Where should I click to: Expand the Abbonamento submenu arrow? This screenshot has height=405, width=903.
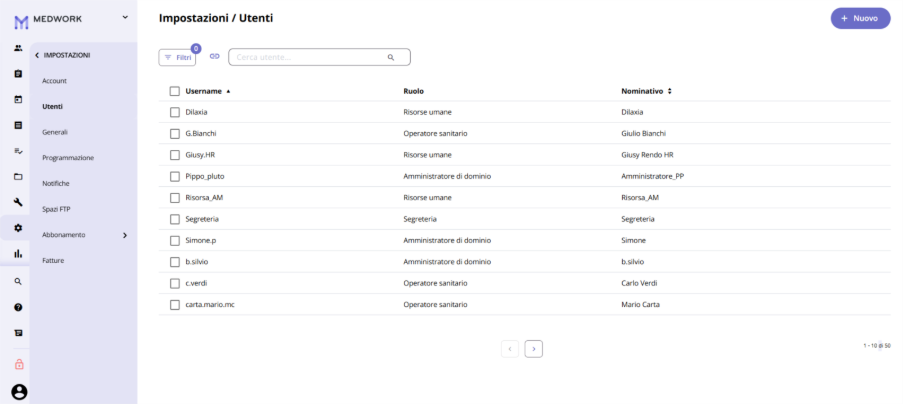coord(125,235)
